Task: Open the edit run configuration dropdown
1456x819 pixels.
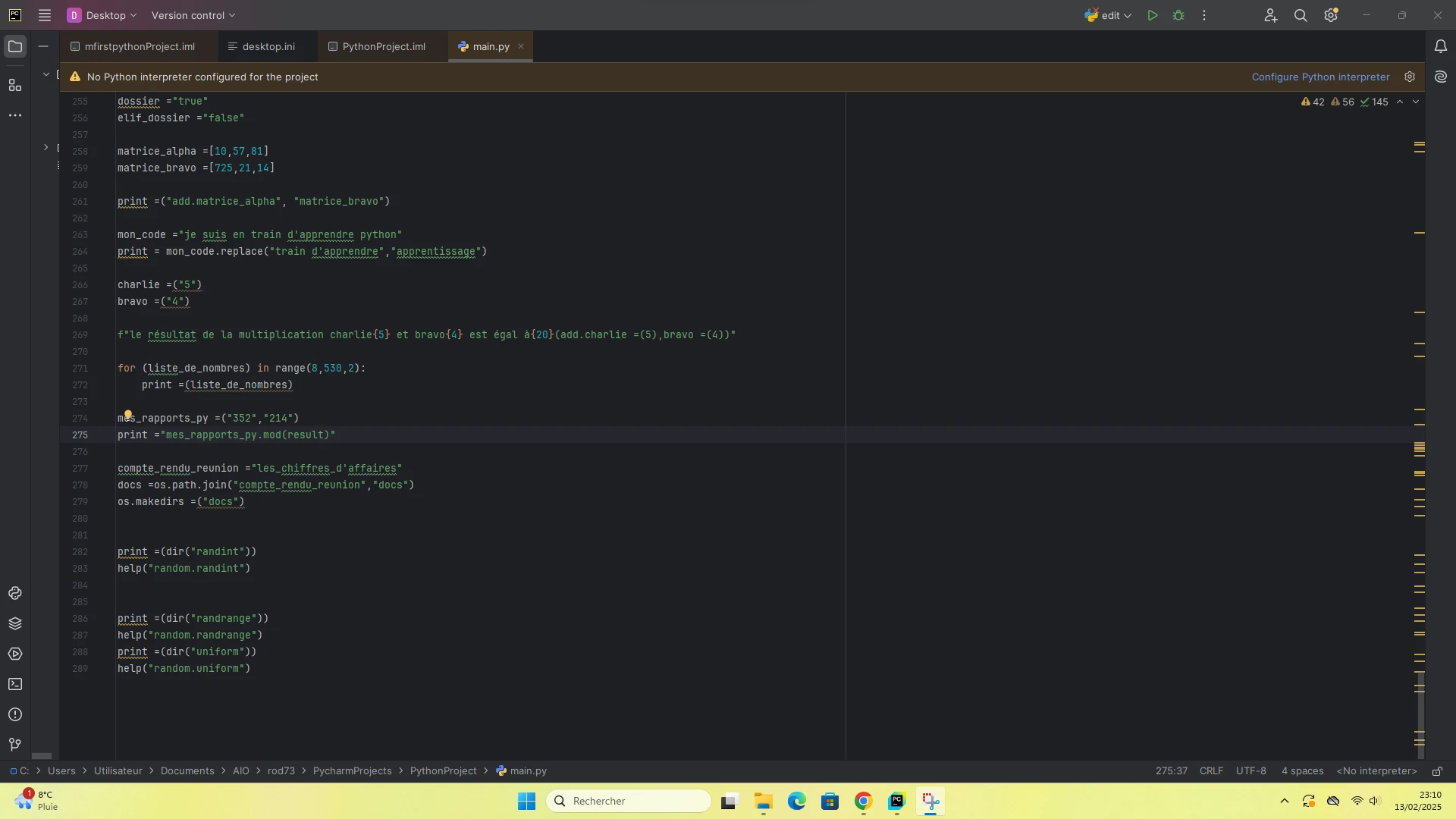Action: tap(1108, 15)
